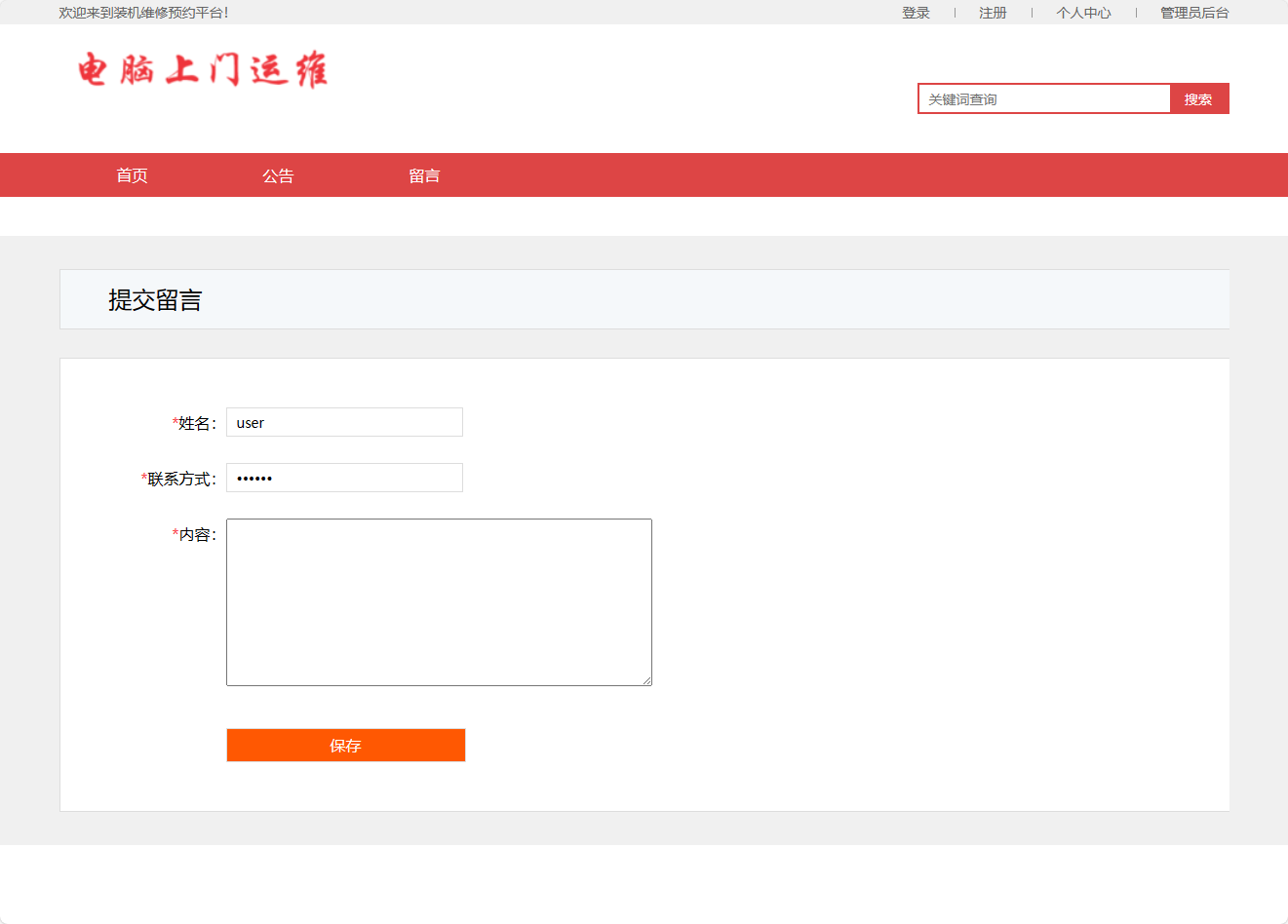
Task: Click the welcome text 欢迎来到装机维修预约平台
Action: [x=143, y=12]
